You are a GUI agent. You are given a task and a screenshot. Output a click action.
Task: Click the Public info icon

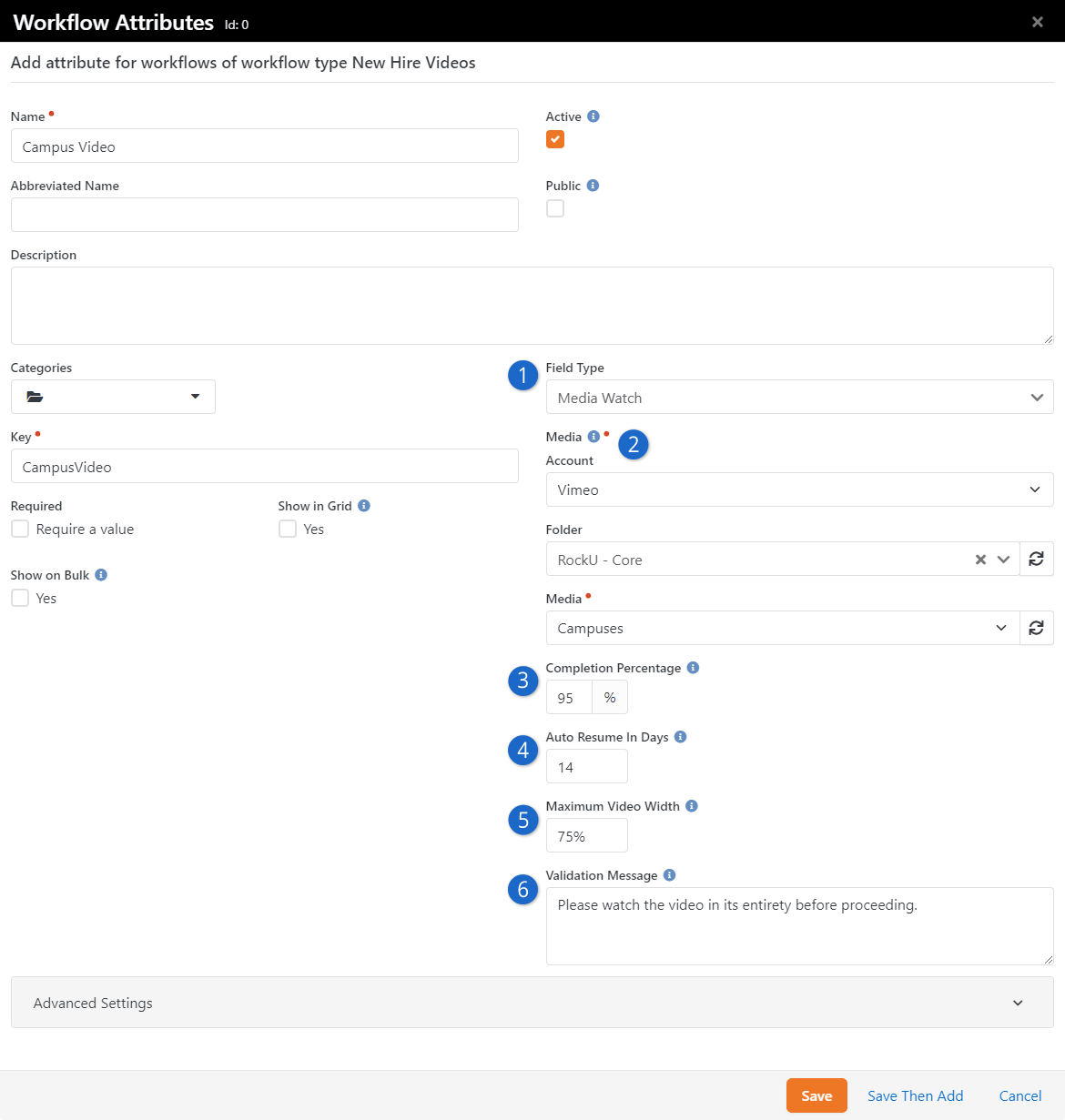[593, 186]
